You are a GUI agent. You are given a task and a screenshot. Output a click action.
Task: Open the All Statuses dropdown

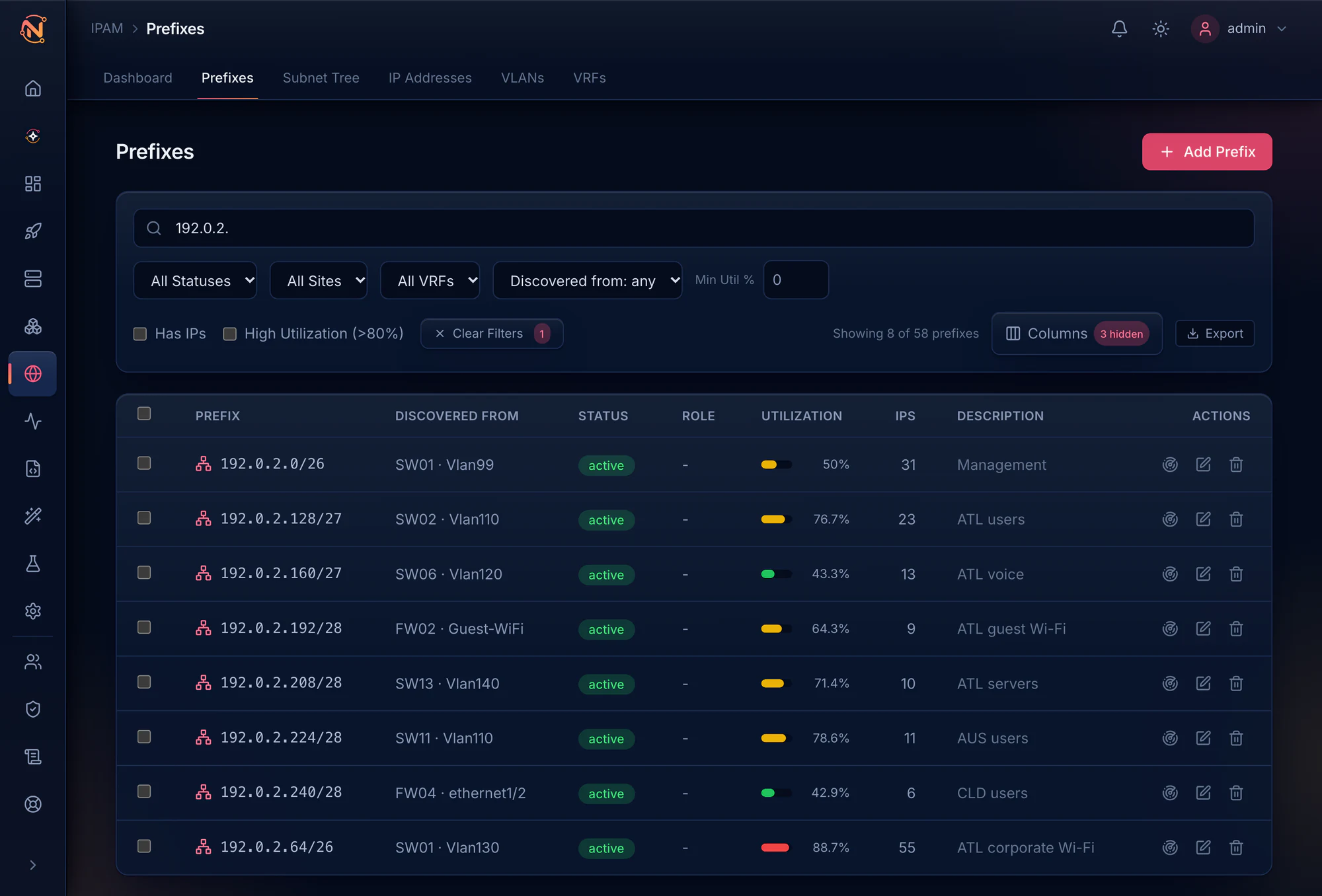tap(195, 280)
